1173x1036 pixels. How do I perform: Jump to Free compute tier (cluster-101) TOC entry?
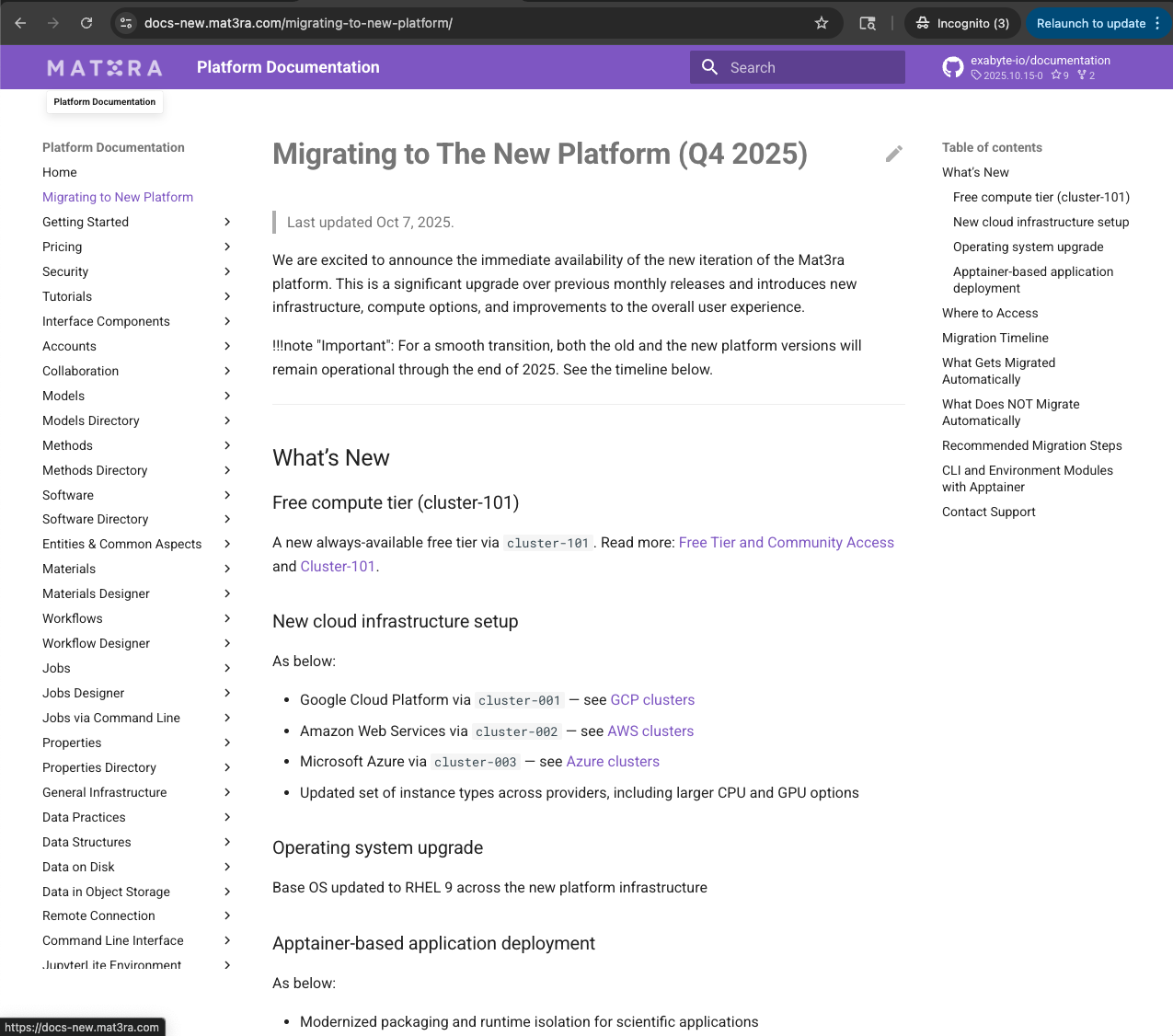(1041, 197)
